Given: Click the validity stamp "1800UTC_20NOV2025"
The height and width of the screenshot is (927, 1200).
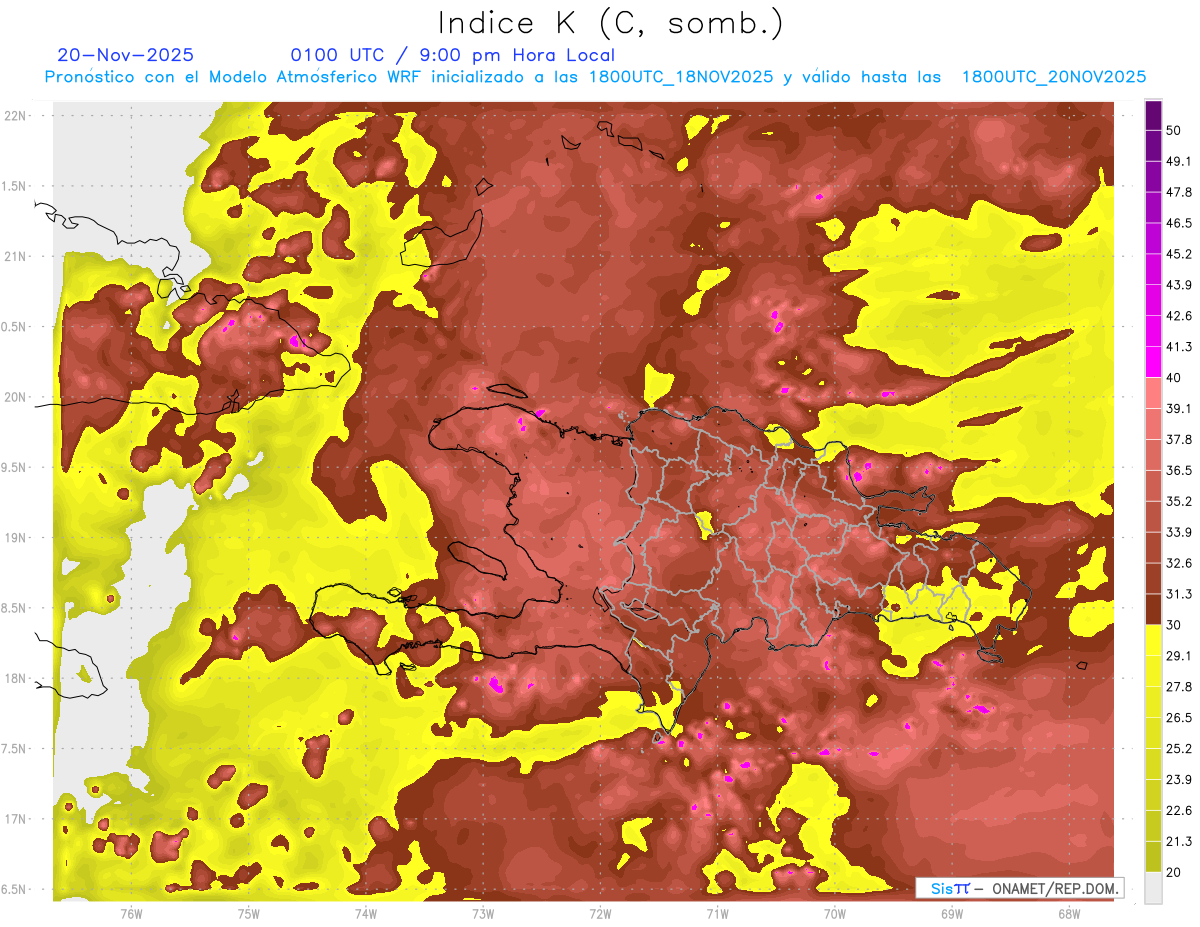Looking at the screenshot, I should (x=1053, y=77).
